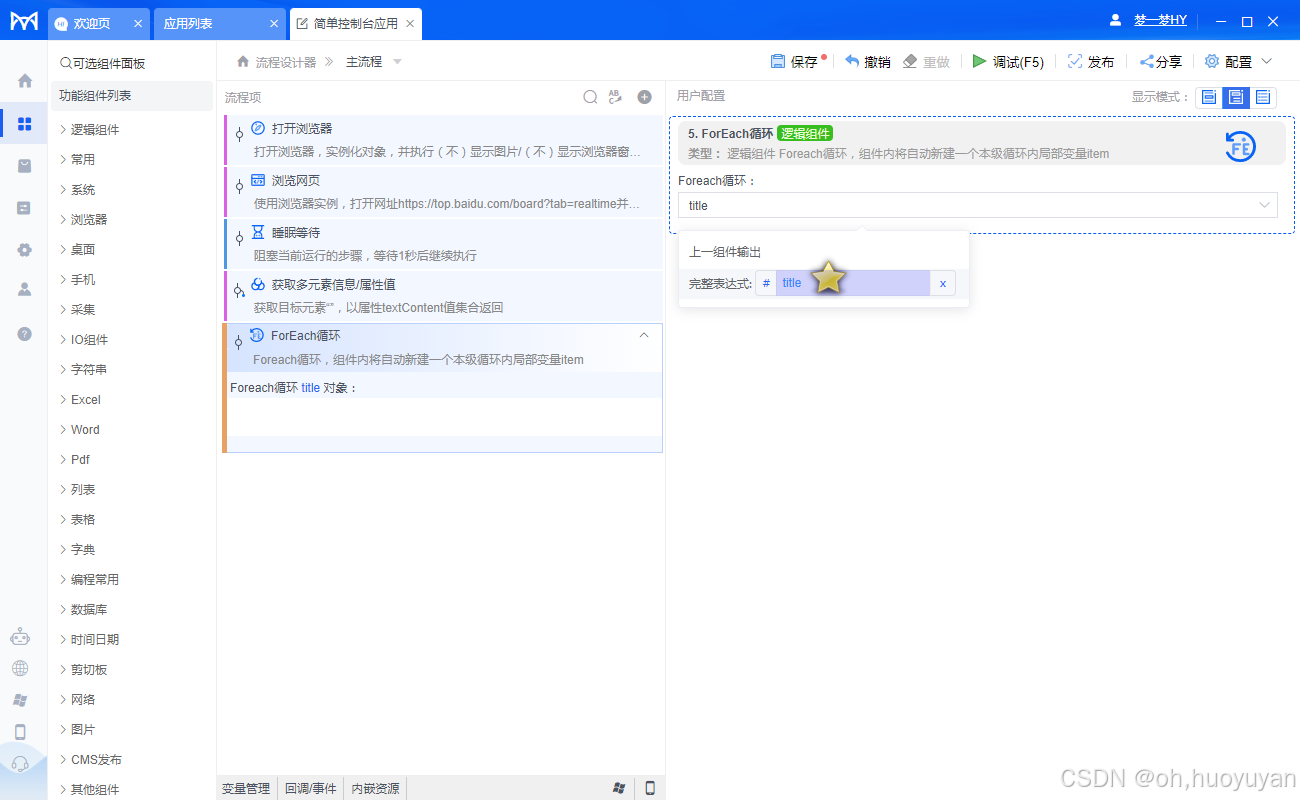Click the title expression field

(853, 283)
